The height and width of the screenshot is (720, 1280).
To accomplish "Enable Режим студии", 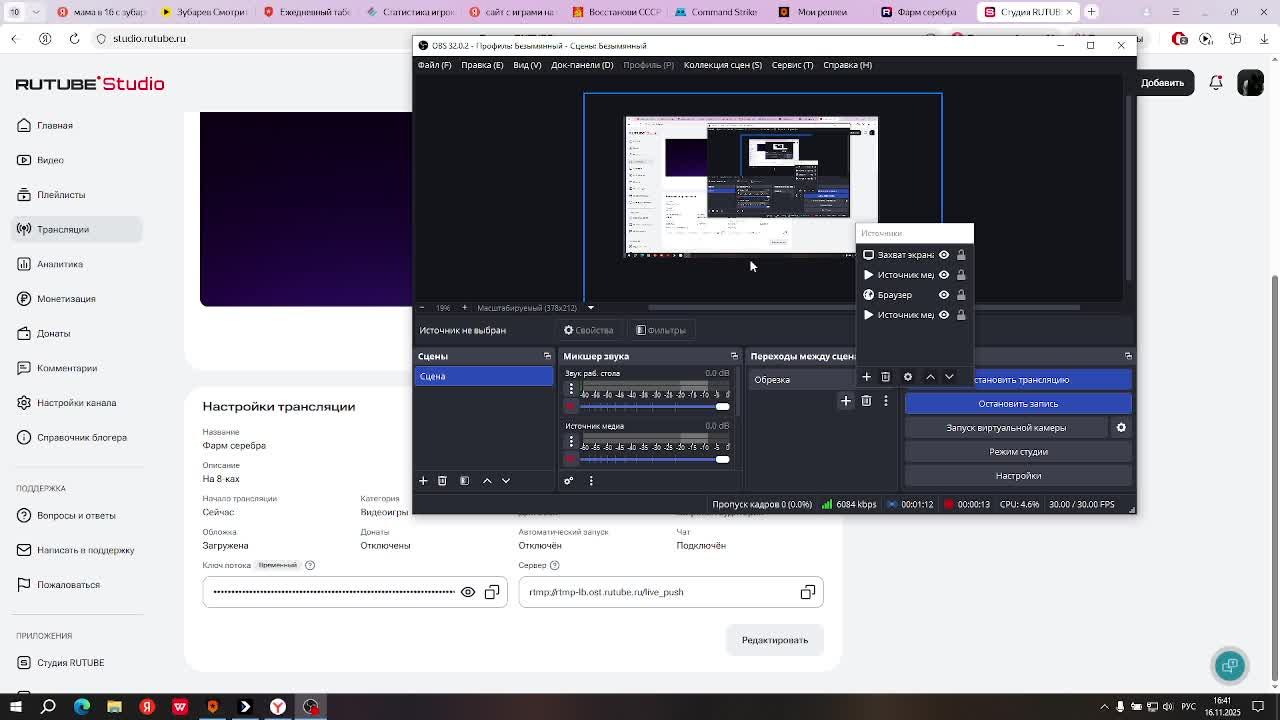I will coord(1018,452).
